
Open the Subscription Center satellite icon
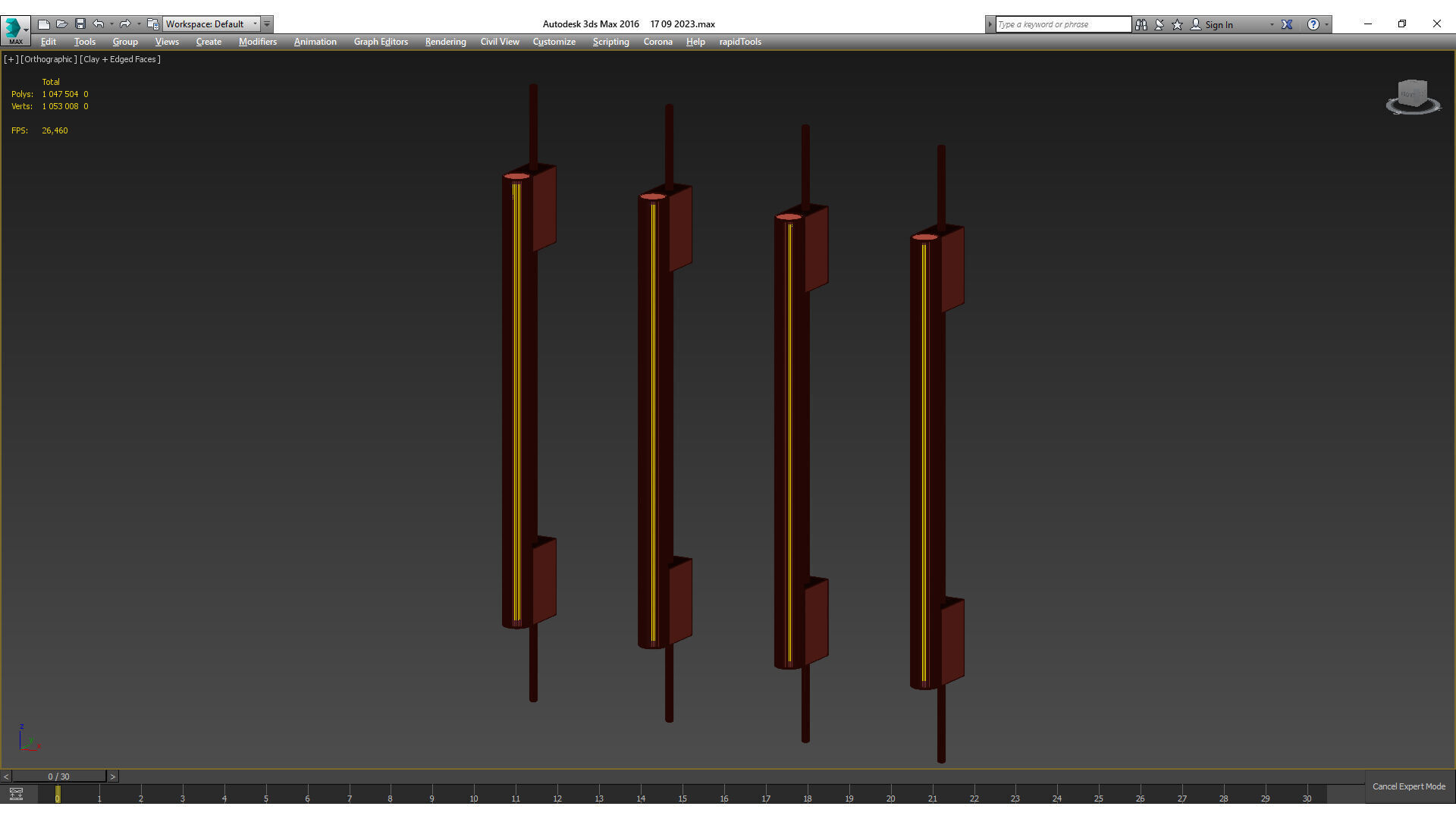pos(1159,24)
